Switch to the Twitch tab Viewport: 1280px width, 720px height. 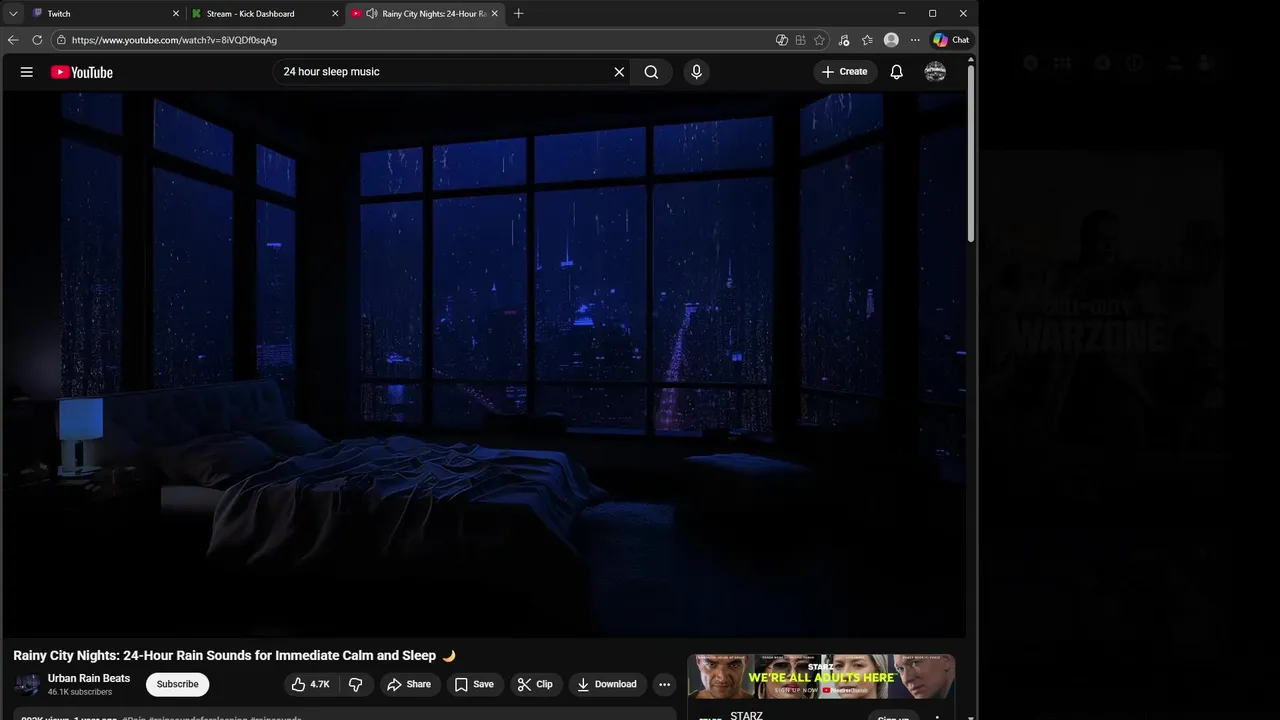[x=105, y=14]
